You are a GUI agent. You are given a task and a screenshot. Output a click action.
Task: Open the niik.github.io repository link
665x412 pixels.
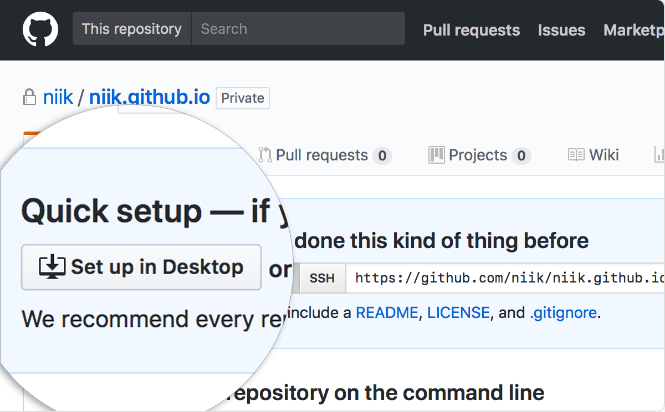149,98
